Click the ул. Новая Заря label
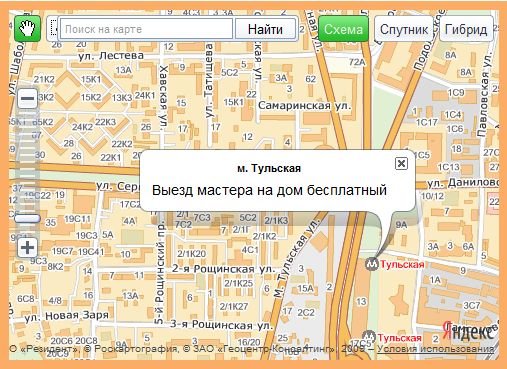The width and height of the screenshot is (507, 369). pyautogui.click(x=67, y=315)
